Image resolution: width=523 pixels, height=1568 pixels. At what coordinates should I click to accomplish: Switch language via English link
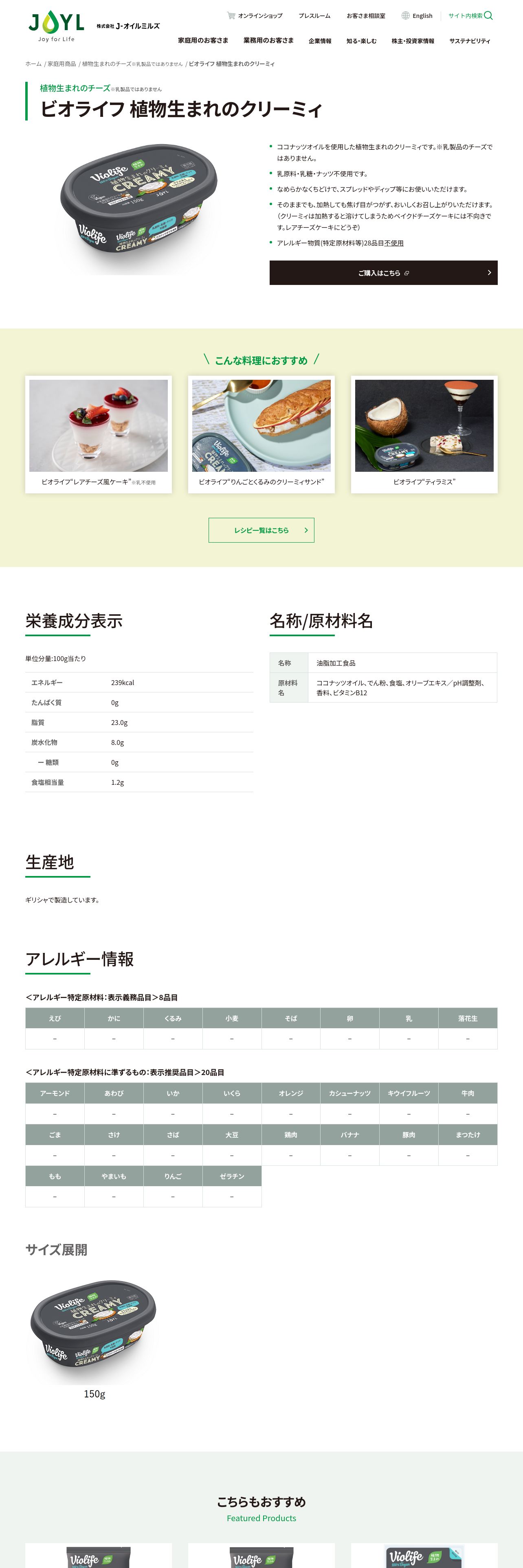(x=422, y=16)
